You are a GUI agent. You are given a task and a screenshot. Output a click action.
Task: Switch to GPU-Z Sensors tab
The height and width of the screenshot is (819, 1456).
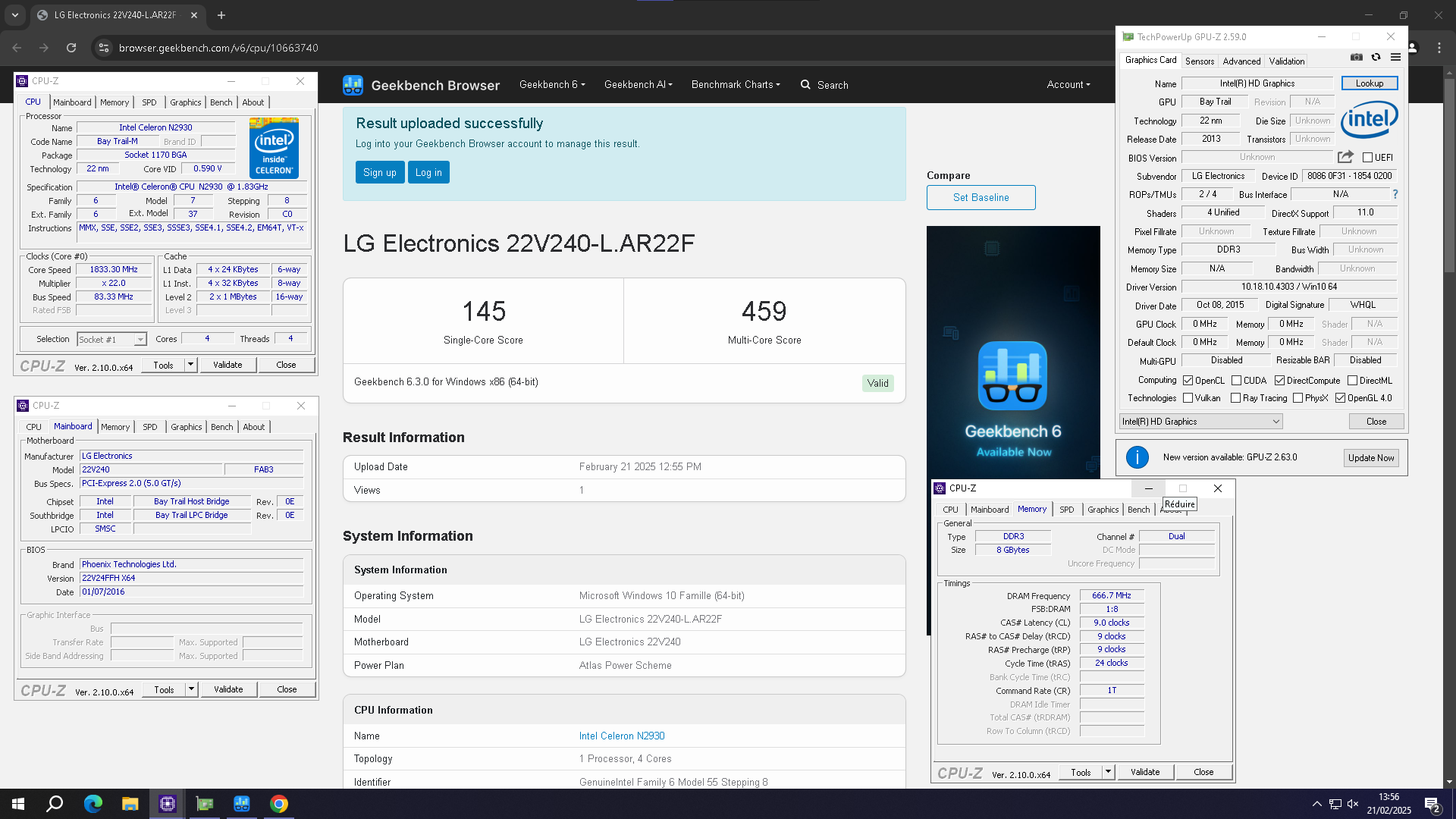(1200, 61)
